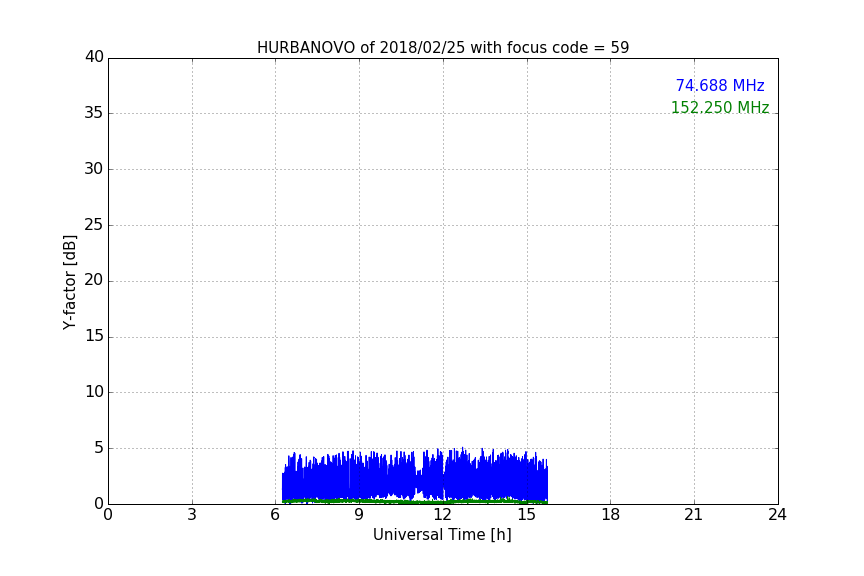Image resolution: width=864 pixels, height=576 pixels.
Task: Click the x-axis tick label 12
Action: coord(443,515)
